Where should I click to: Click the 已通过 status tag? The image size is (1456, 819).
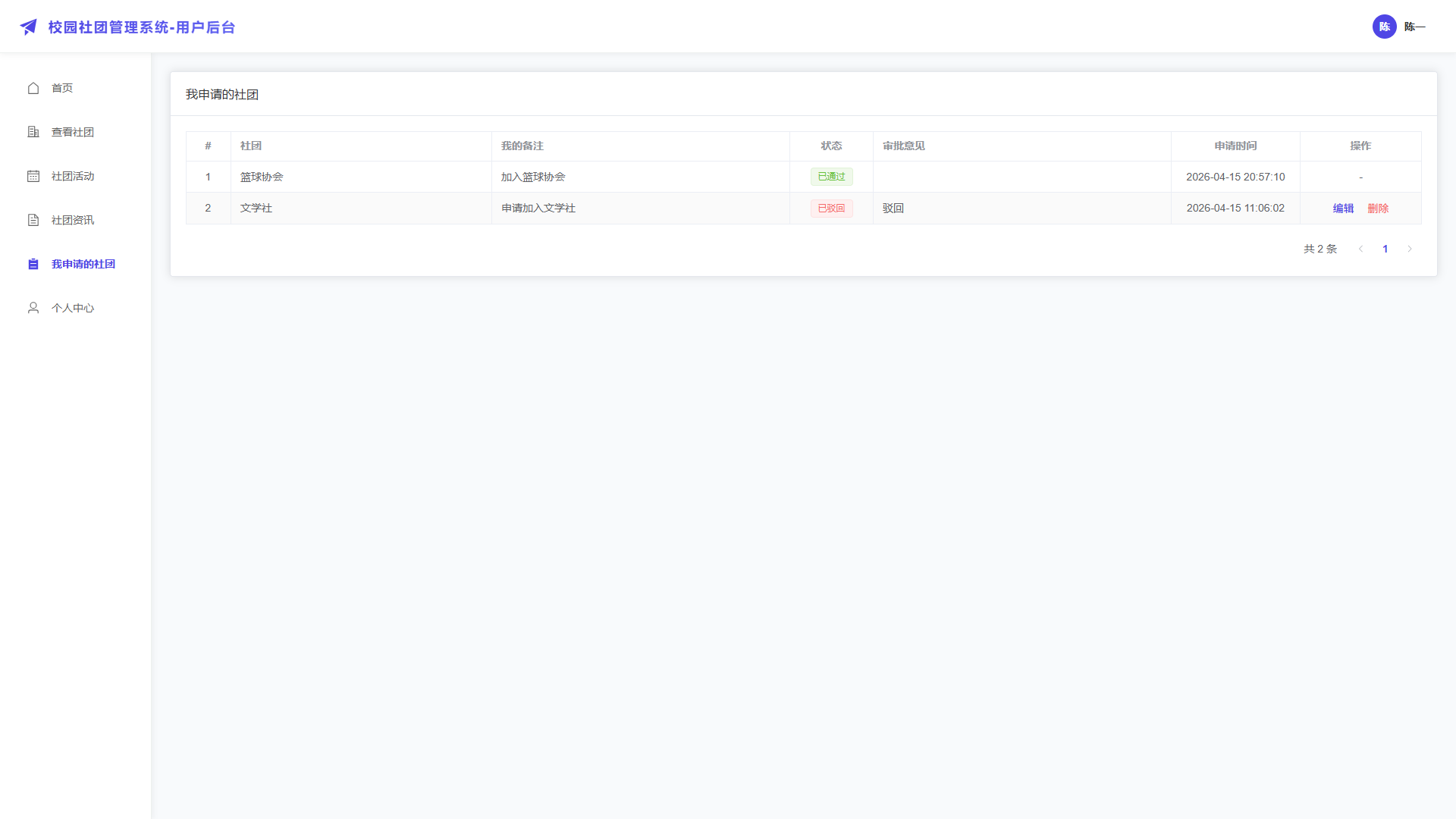tap(832, 177)
